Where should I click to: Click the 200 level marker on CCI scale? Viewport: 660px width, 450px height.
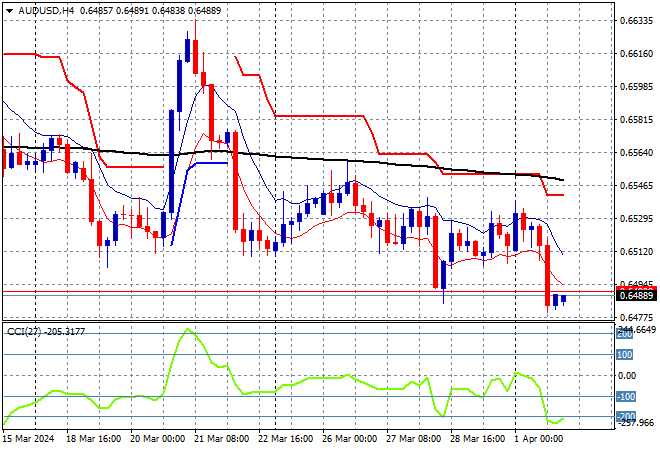click(x=625, y=335)
